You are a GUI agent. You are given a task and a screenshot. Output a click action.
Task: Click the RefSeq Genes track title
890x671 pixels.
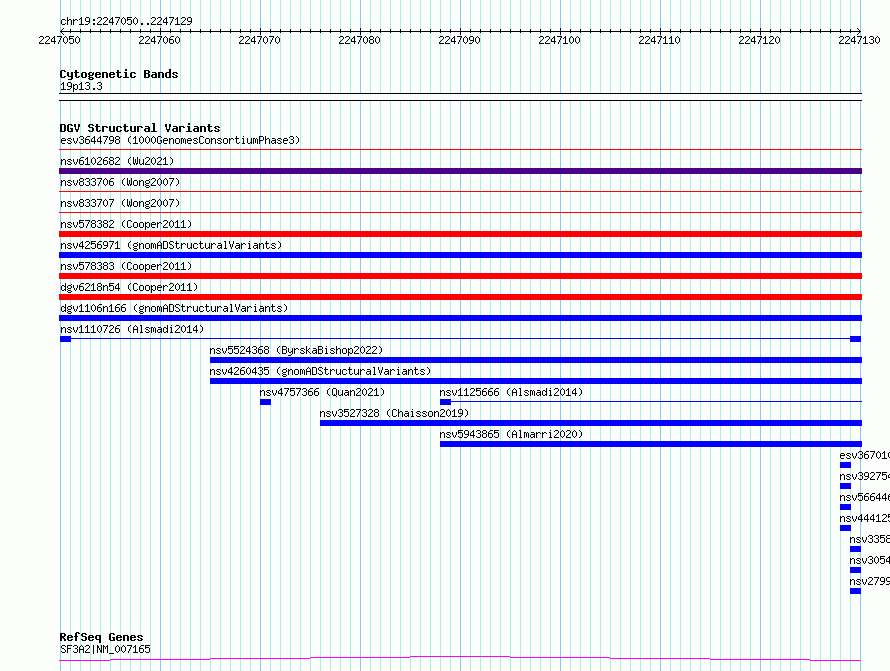(101, 637)
